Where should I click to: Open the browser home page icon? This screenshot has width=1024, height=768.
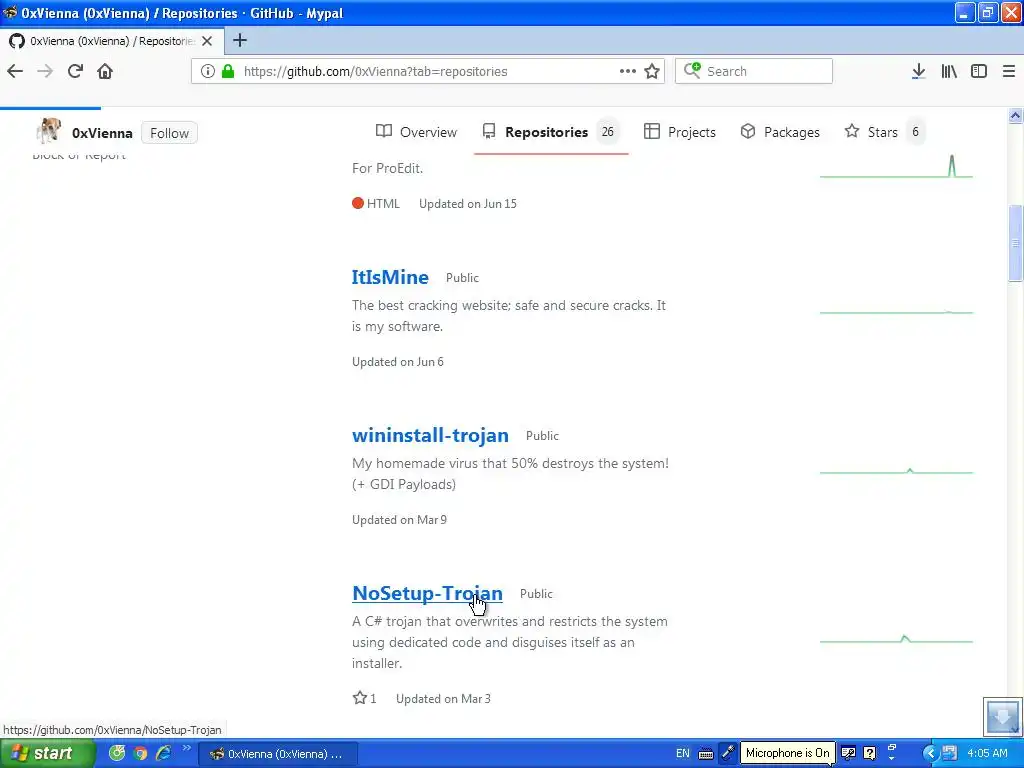pyautogui.click(x=105, y=71)
